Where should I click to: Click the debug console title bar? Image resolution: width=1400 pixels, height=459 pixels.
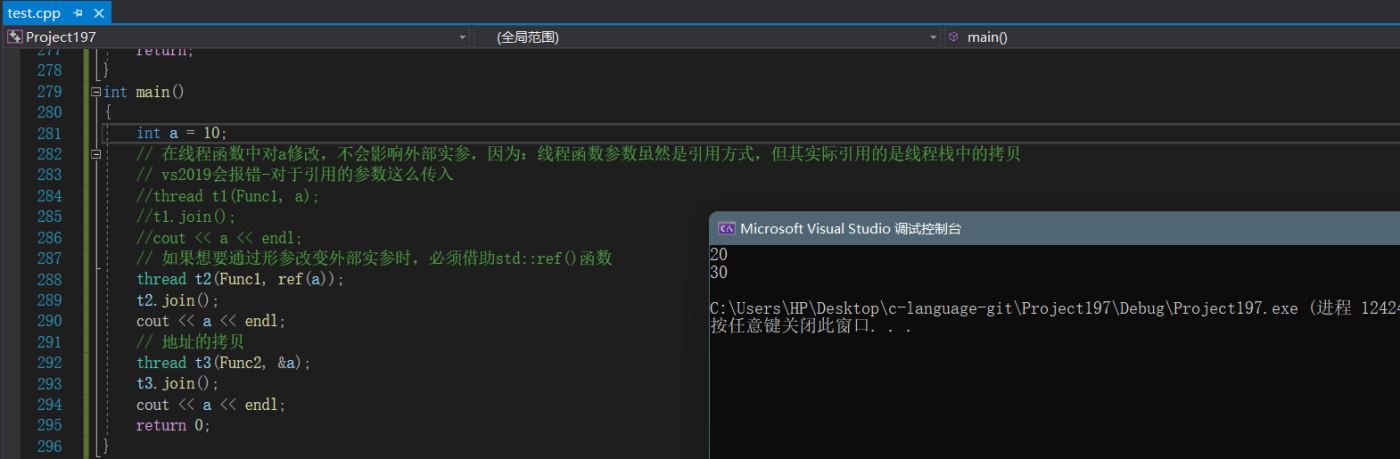[x=1050, y=229]
